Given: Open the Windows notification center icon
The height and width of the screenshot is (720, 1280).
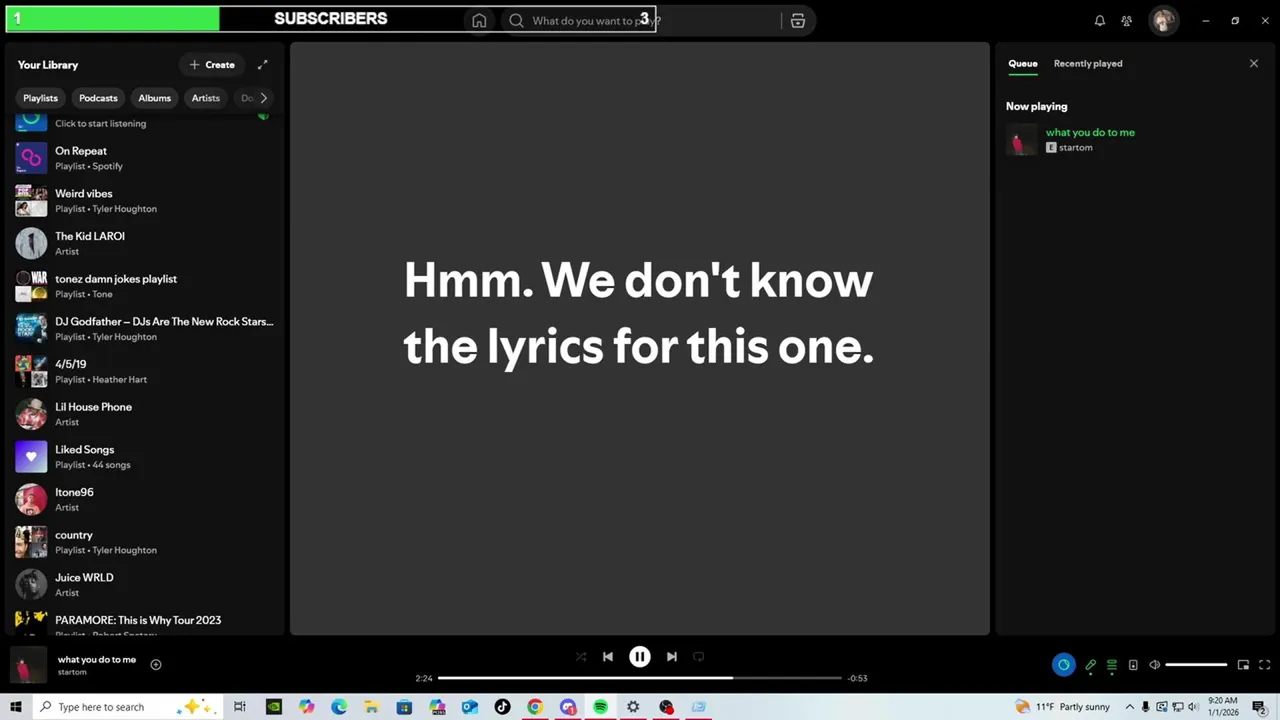Looking at the screenshot, I should (x=1259, y=707).
